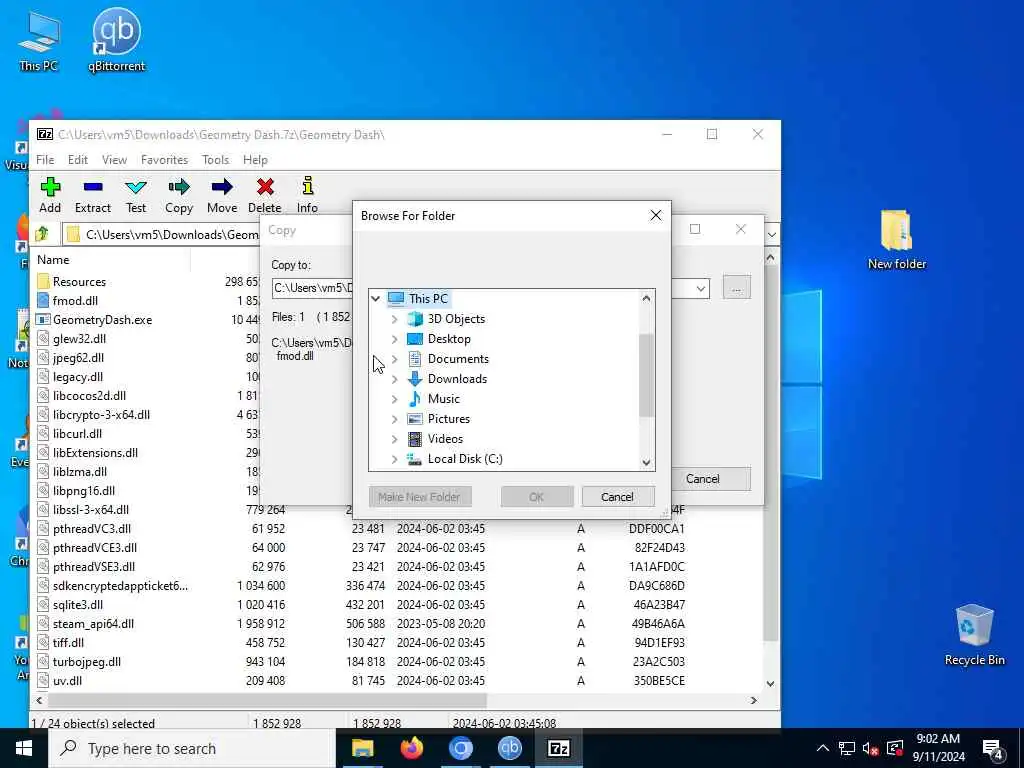Select the Music folder icon in tree
The height and width of the screenshot is (768, 1024).
click(415, 398)
